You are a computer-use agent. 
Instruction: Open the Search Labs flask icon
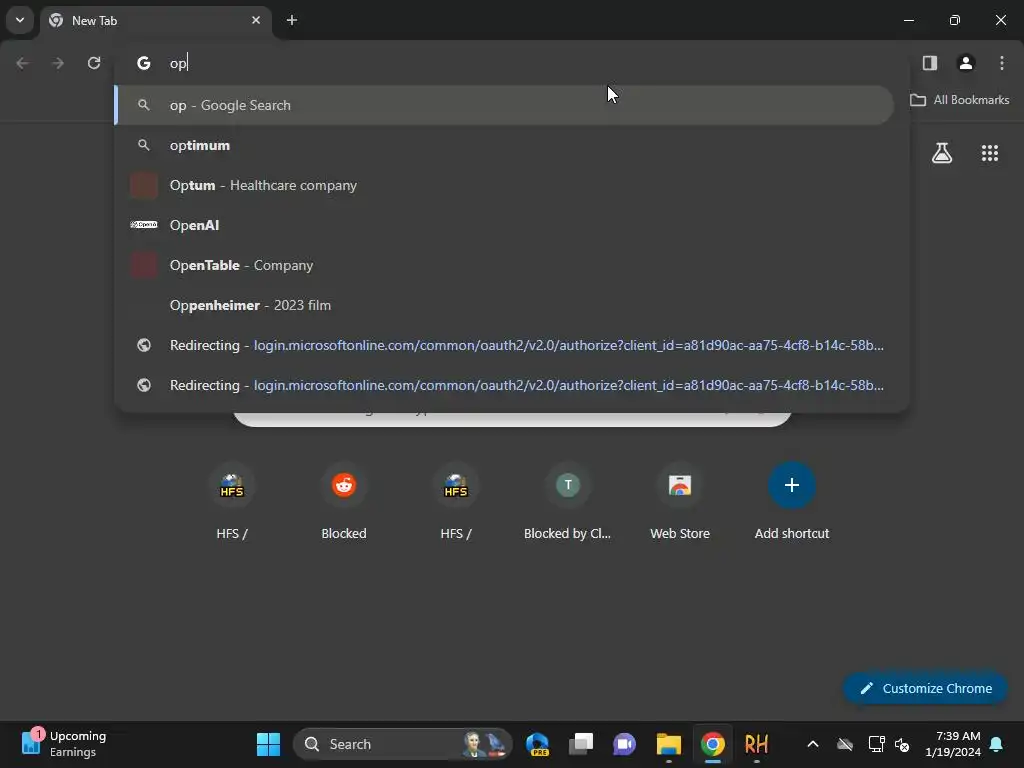pos(942,153)
